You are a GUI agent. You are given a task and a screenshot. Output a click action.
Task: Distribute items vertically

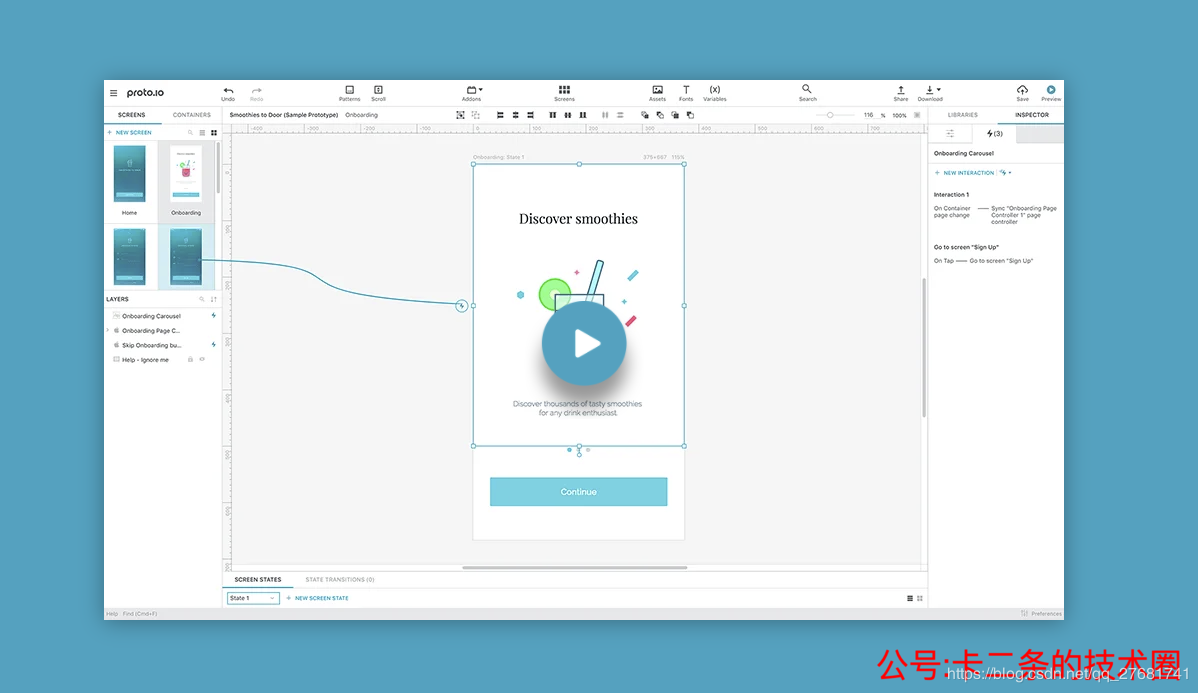point(620,115)
